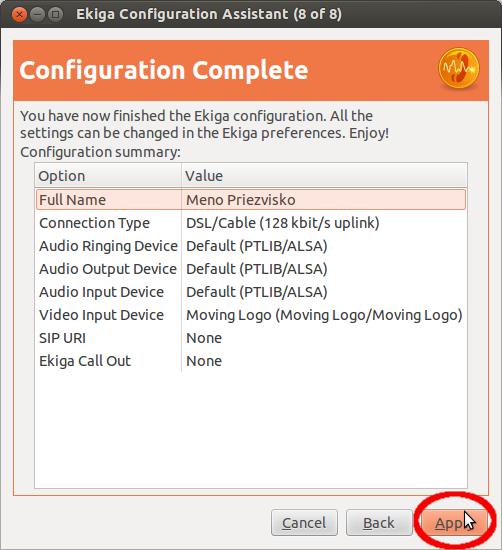502x550 pixels.
Task: Click the Meno Priezvisko value cell
Action: (x=241, y=200)
